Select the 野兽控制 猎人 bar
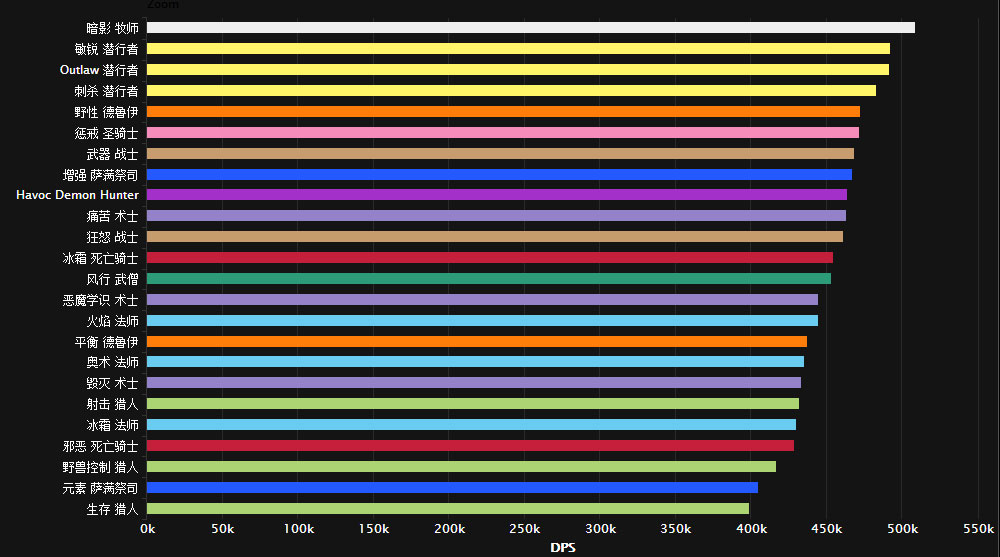 click(x=461, y=467)
